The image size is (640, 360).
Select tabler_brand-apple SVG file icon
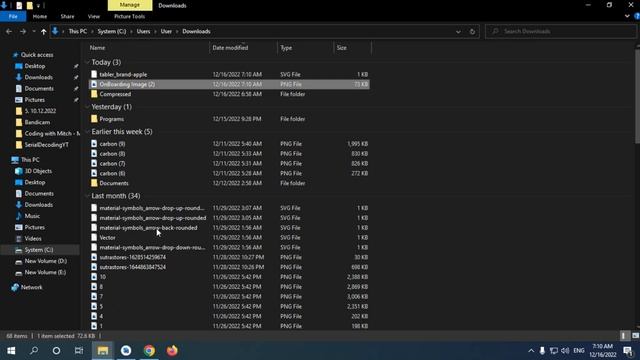(94, 74)
